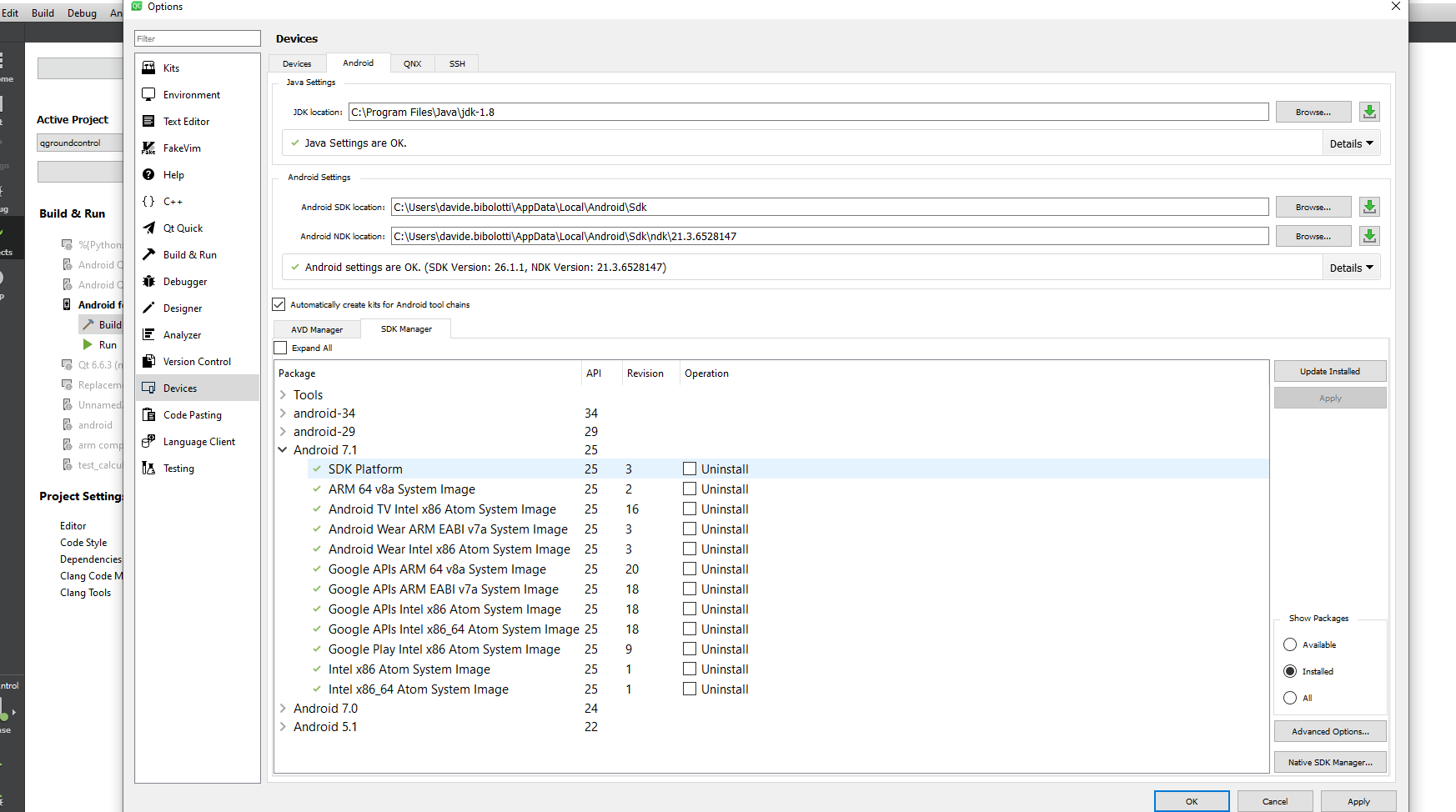Viewport: 1456px width, 812px height.
Task: Click the Kits icon in the sidebar
Action: (148, 68)
